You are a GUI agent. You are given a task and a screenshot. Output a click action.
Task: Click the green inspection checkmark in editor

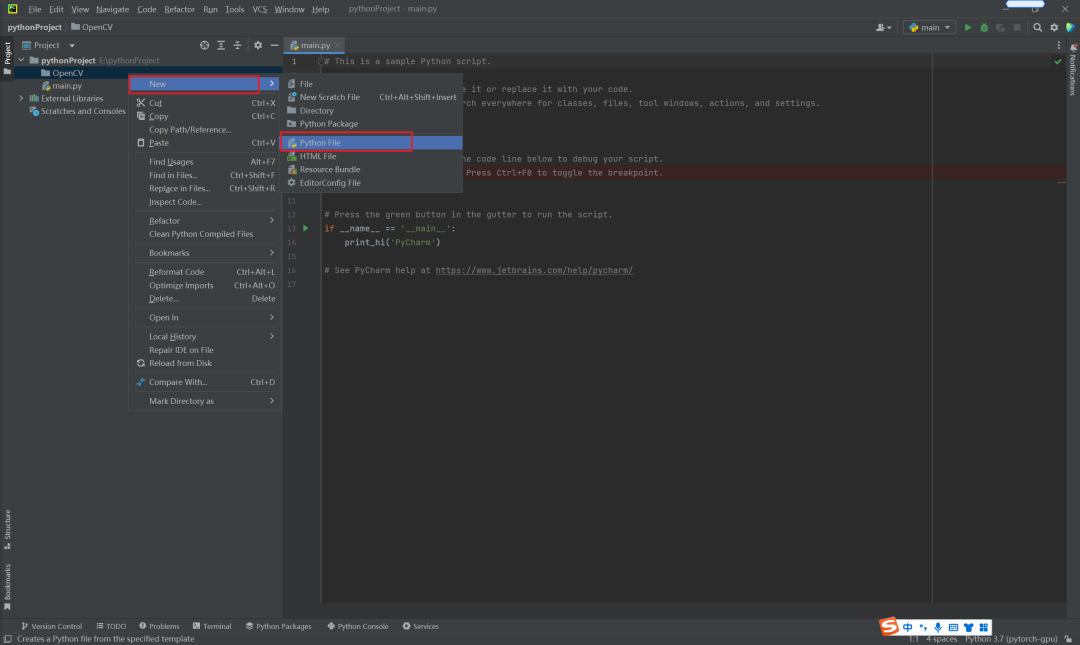pos(1058,61)
